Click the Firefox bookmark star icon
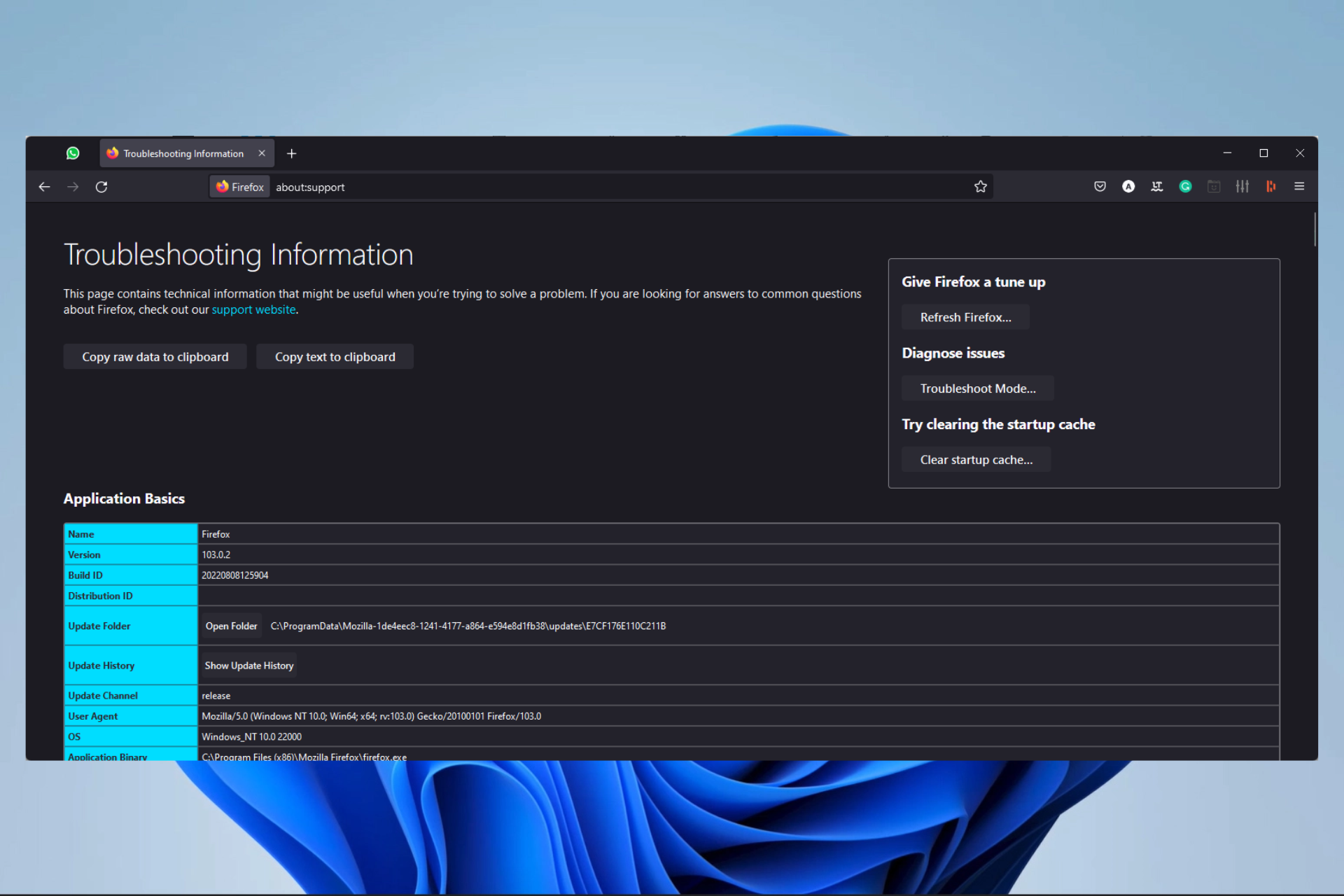1344x896 pixels. [x=981, y=186]
